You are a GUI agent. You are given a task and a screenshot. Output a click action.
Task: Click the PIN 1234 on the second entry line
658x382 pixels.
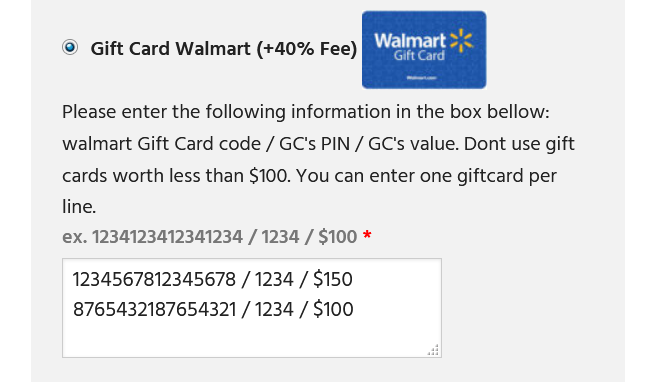(x=274, y=309)
